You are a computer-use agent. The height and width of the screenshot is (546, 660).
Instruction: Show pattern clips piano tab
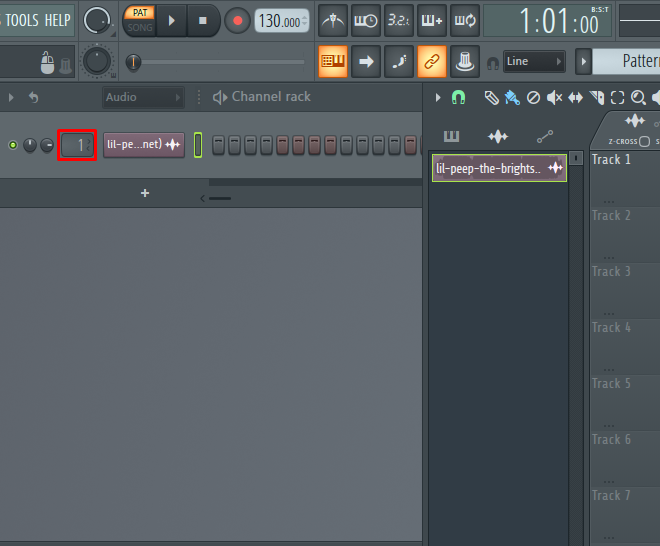coord(451,136)
